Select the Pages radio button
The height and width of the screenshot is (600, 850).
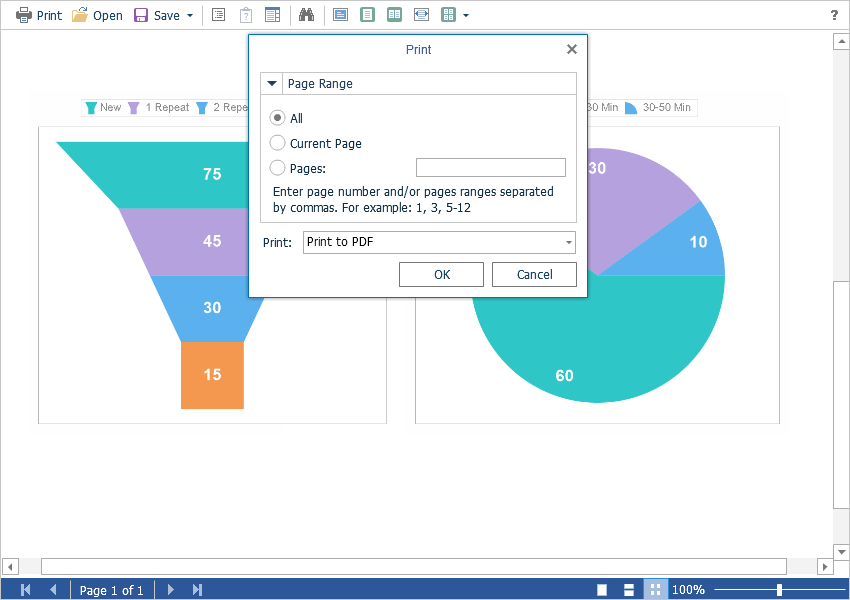point(277,167)
